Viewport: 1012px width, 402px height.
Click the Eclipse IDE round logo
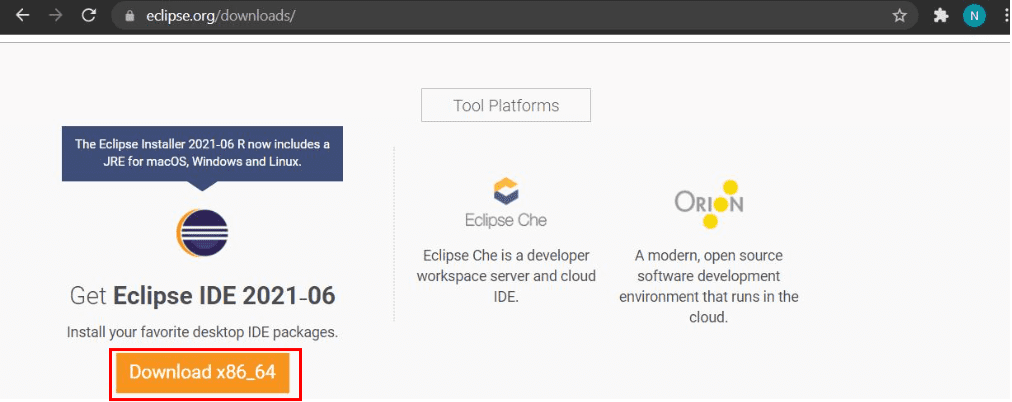coord(202,233)
